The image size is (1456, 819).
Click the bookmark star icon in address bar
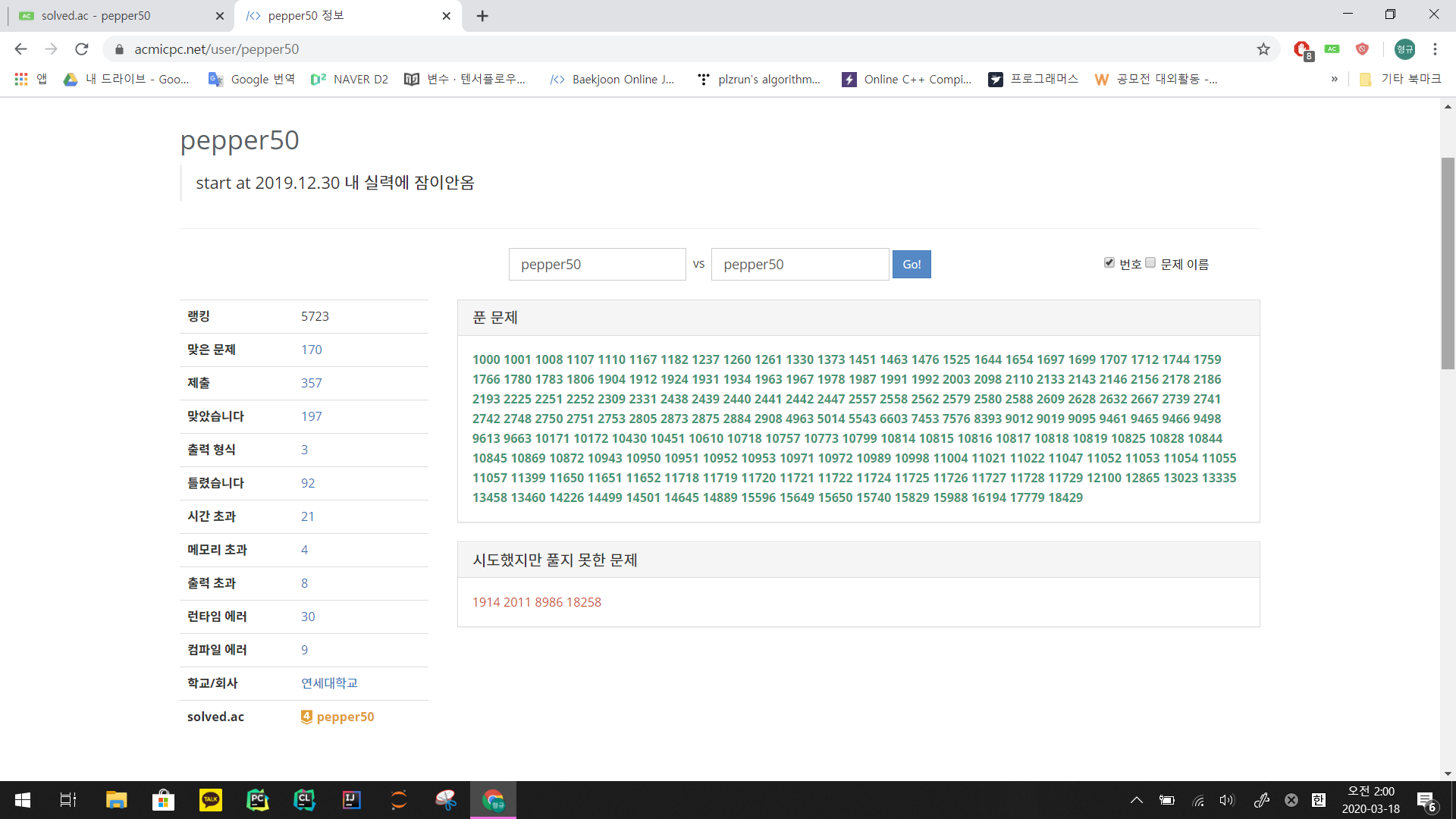coord(1263,49)
